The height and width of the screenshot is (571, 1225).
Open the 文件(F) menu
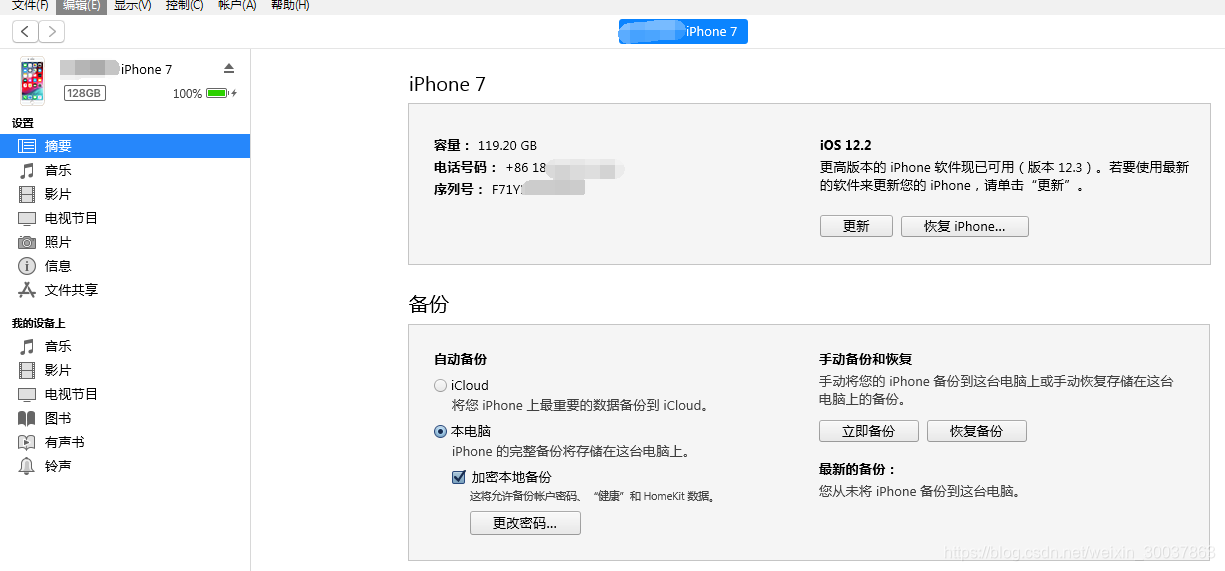(x=29, y=5)
